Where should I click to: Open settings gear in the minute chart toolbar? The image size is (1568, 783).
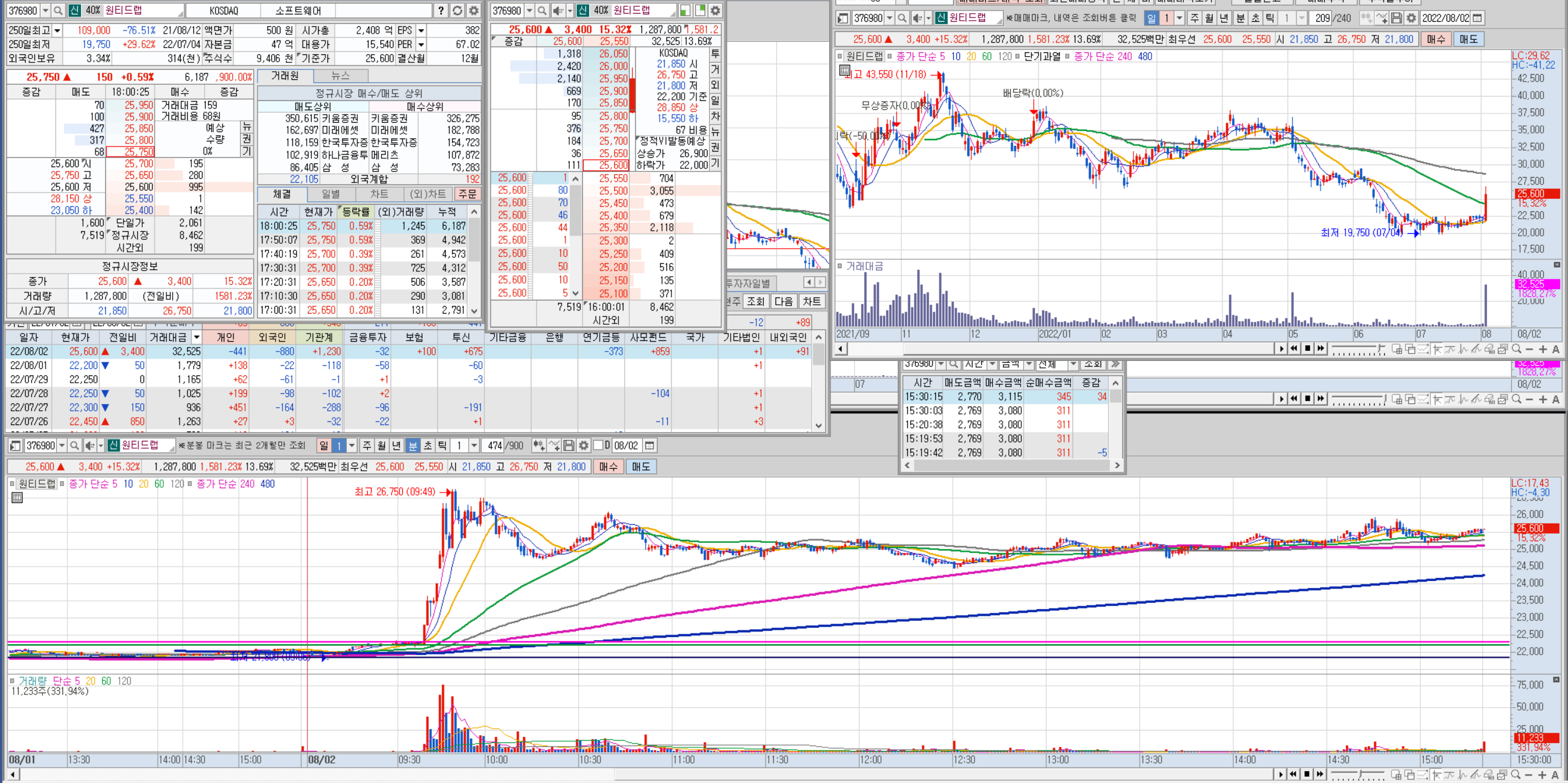point(584,446)
